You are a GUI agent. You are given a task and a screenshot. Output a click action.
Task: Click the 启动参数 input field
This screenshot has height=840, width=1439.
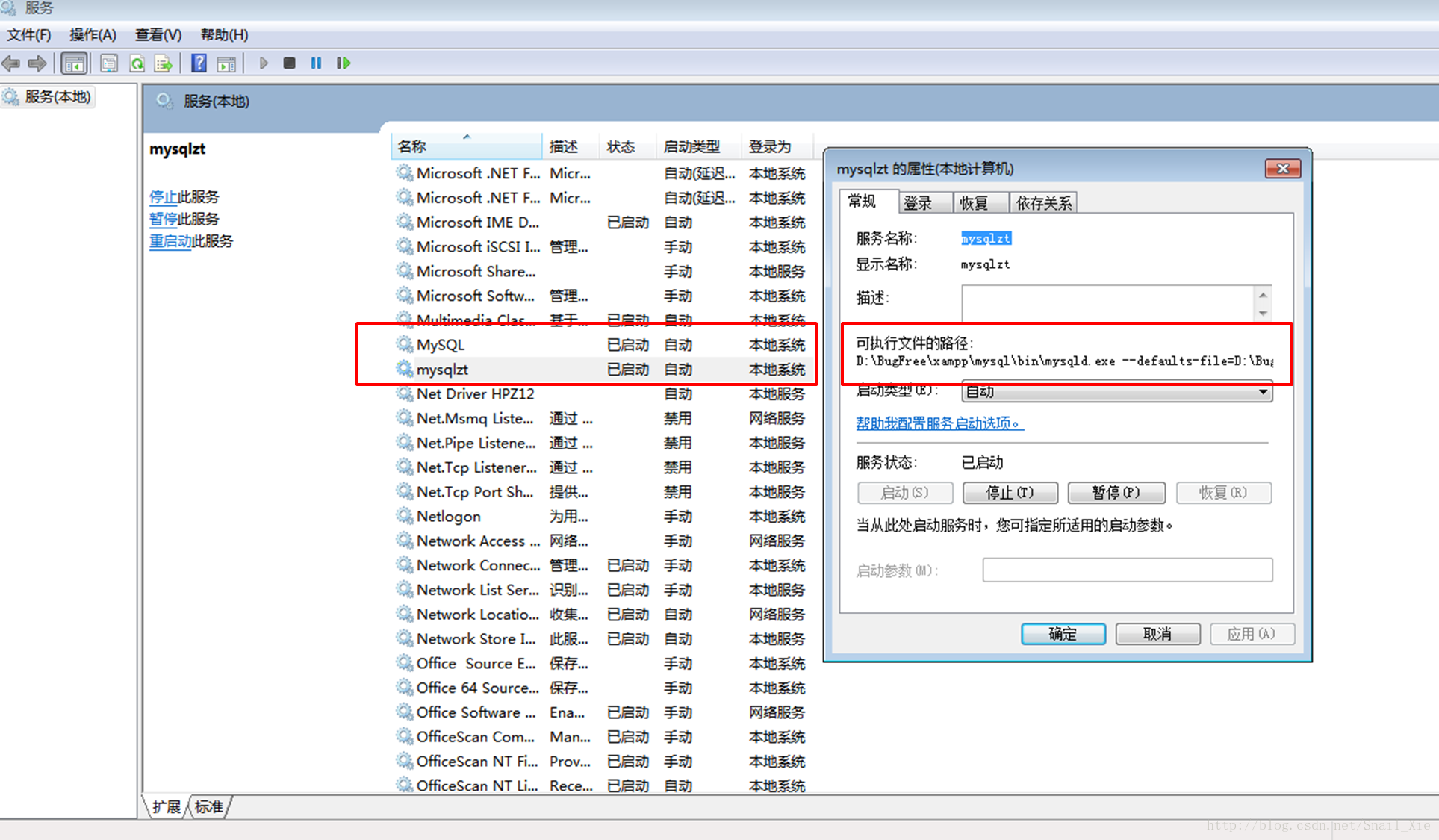pyautogui.click(x=1127, y=570)
